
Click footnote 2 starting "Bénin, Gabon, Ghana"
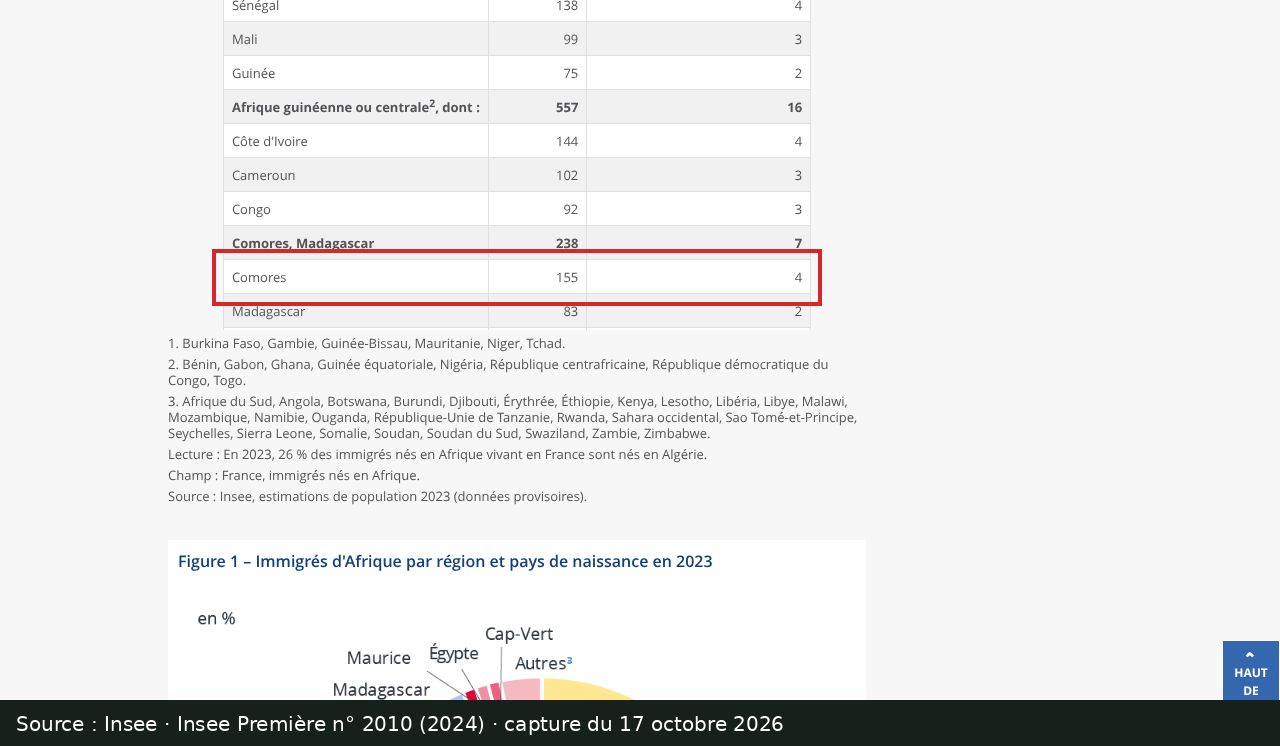pyautogui.click(x=498, y=372)
